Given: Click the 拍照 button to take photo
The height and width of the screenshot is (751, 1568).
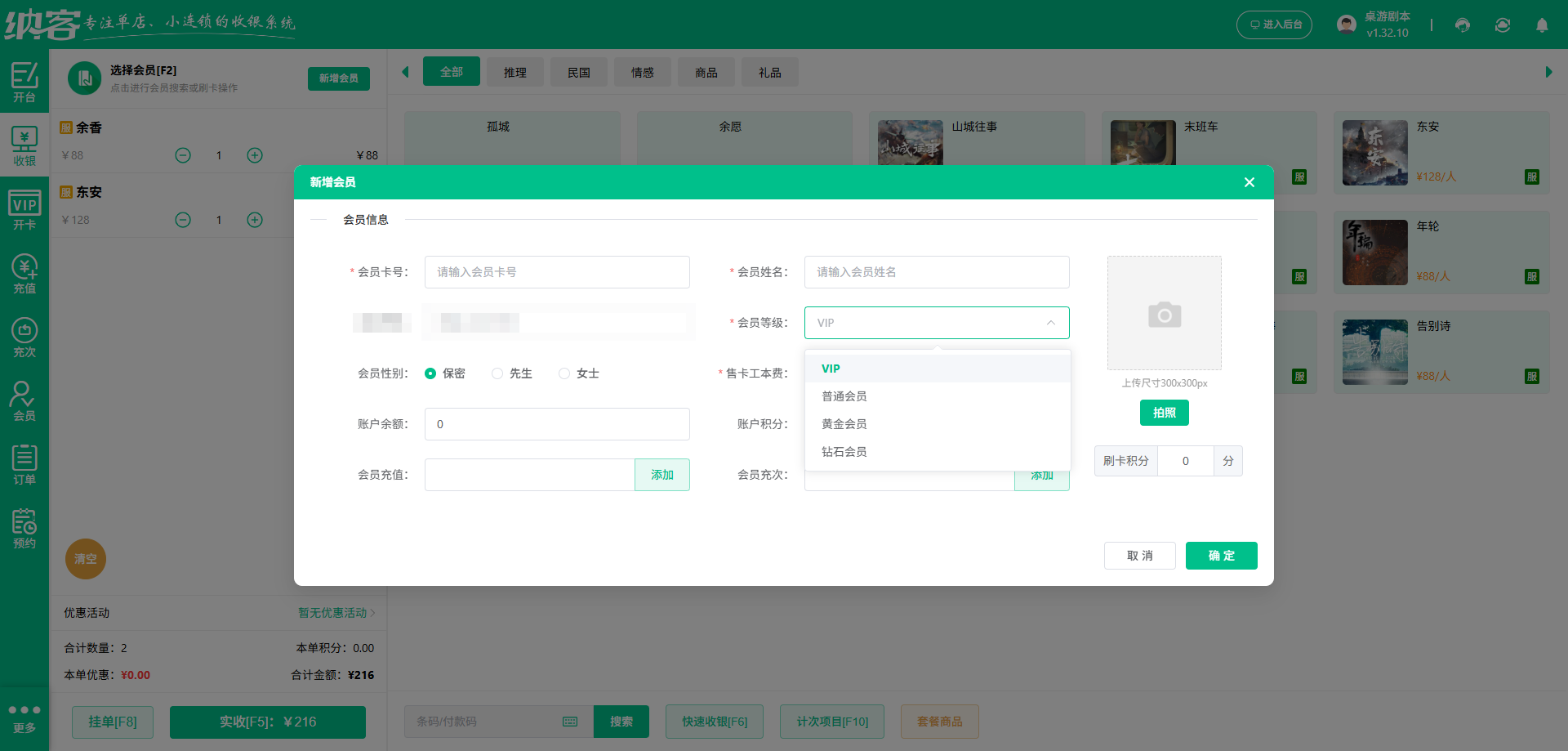Looking at the screenshot, I should [x=1164, y=413].
